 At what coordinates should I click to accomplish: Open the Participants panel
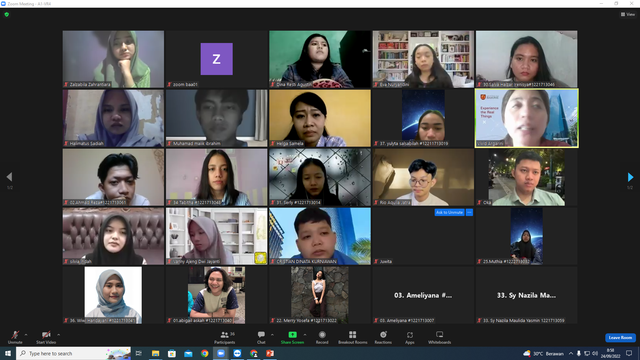[x=224, y=337]
